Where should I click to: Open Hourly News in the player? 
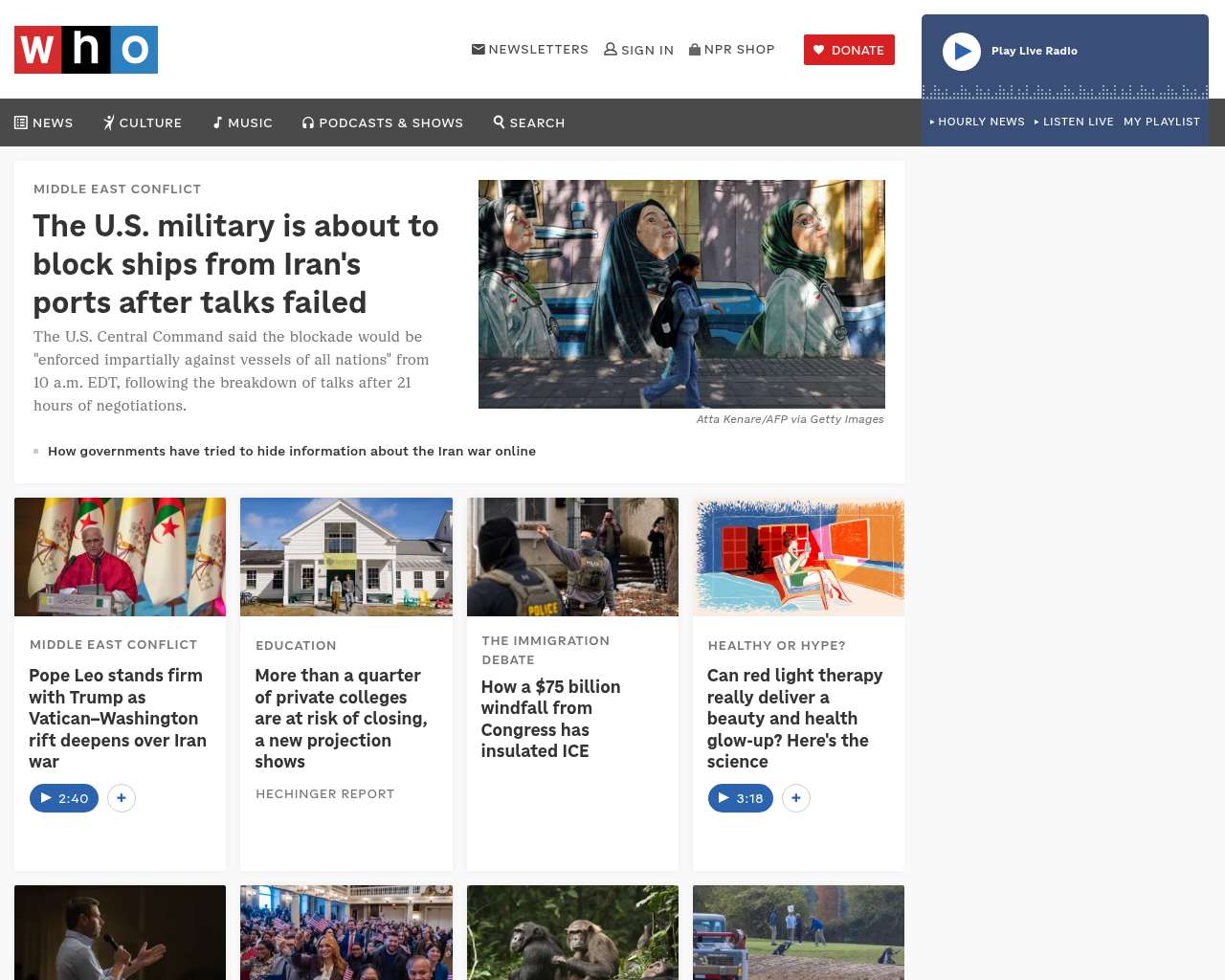click(977, 122)
